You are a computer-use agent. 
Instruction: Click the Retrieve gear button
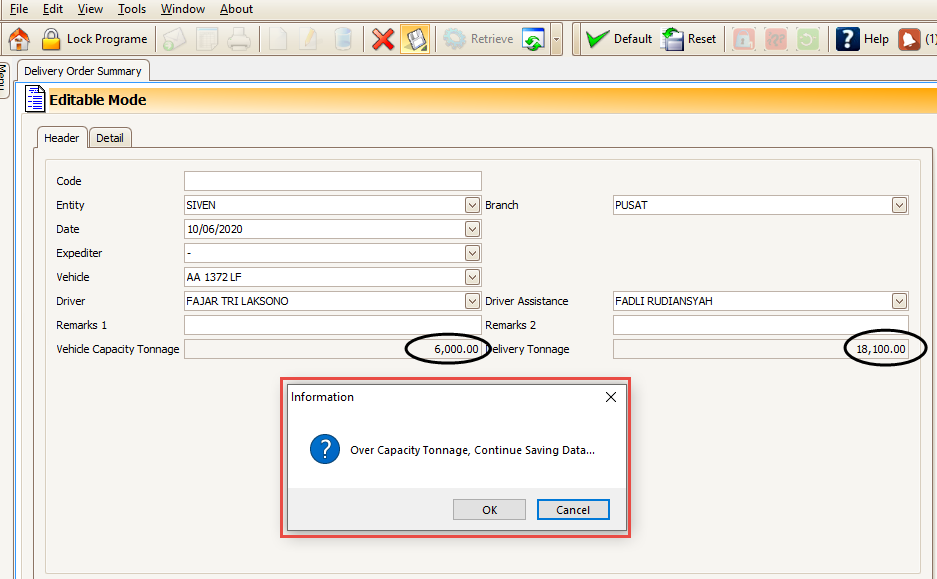[477, 39]
